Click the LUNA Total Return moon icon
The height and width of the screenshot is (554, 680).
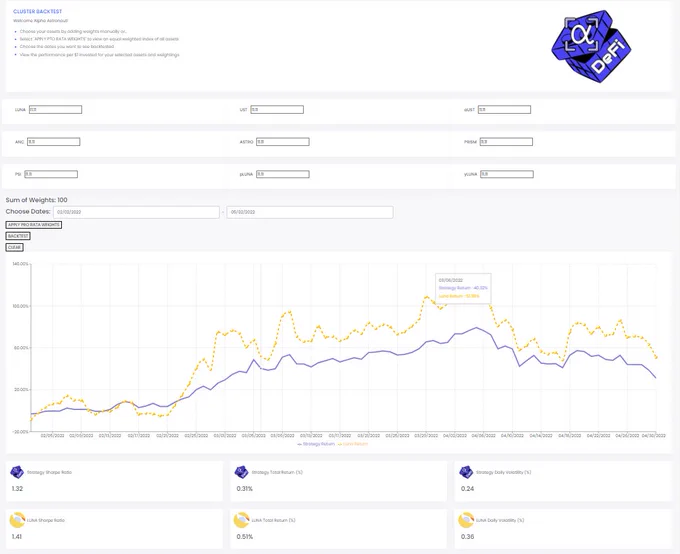point(241,520)
